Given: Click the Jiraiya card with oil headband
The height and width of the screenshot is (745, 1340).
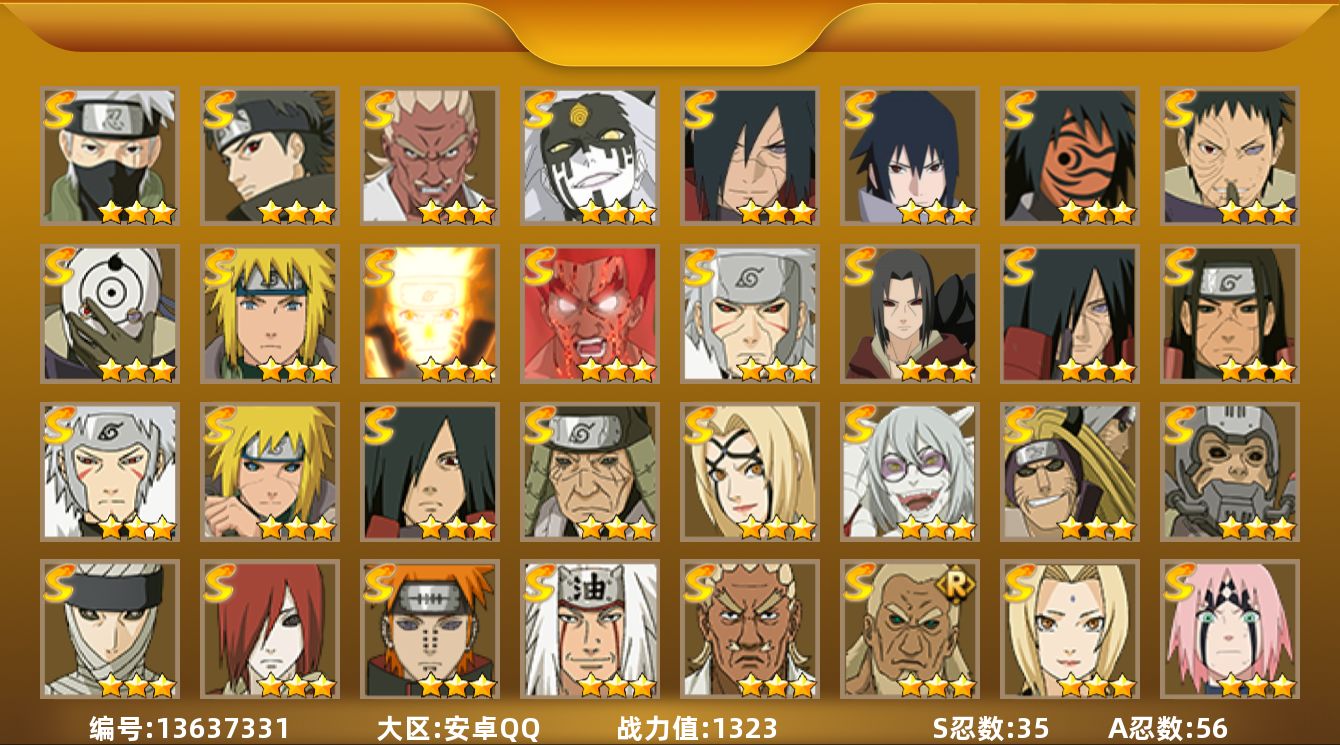Looking at the screenshot, I should point(589,629).
